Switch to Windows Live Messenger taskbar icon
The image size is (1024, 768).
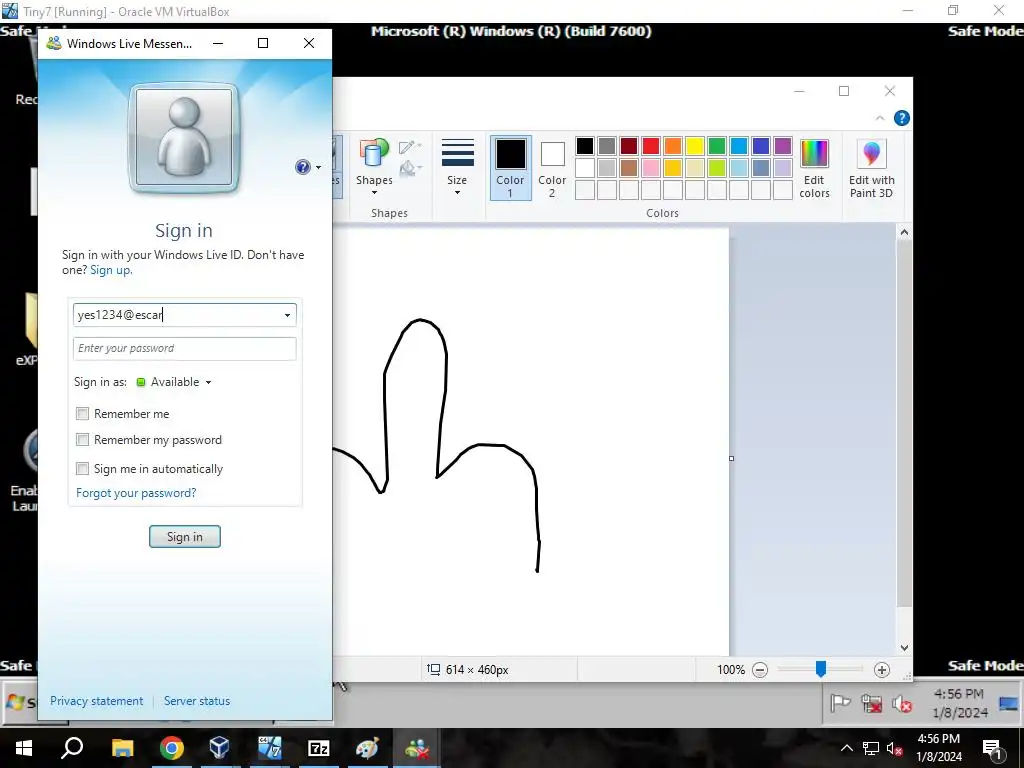click(417, 748)
